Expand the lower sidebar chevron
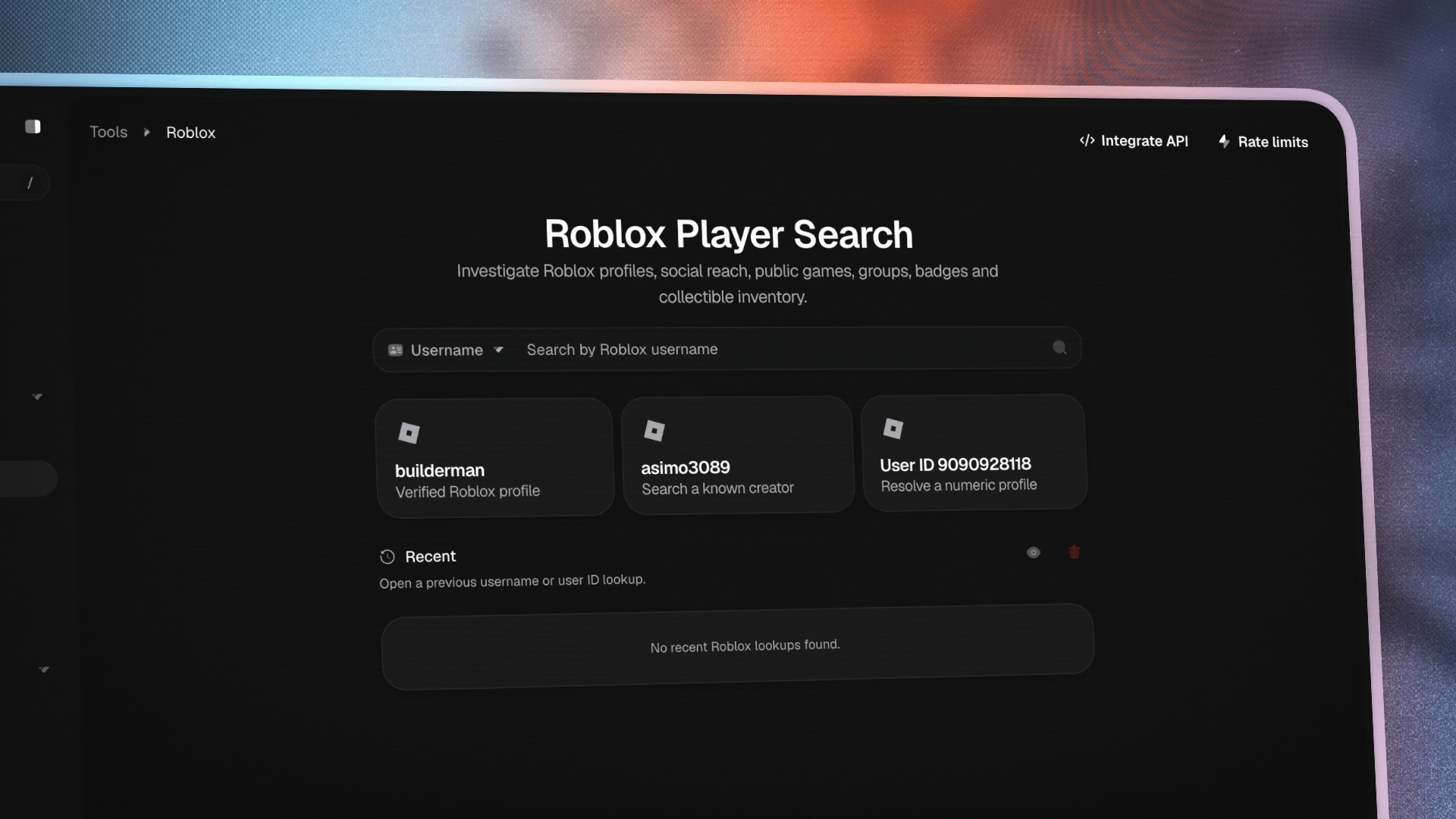The image size is (1456, 819). [44, 669]
